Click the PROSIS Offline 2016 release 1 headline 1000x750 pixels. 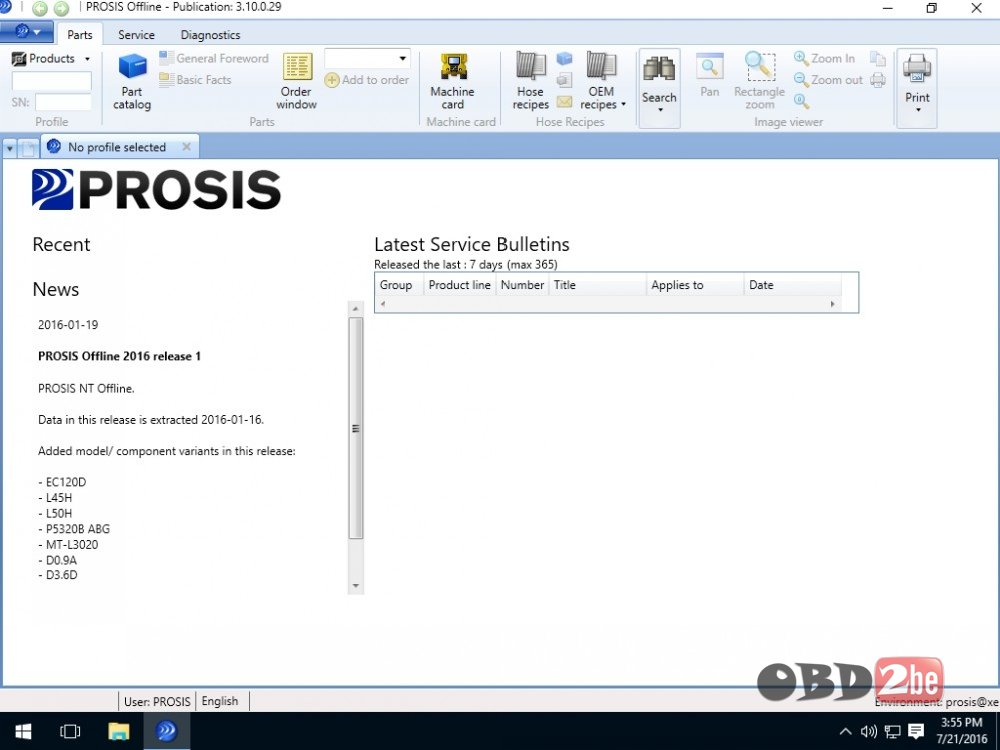119,357
